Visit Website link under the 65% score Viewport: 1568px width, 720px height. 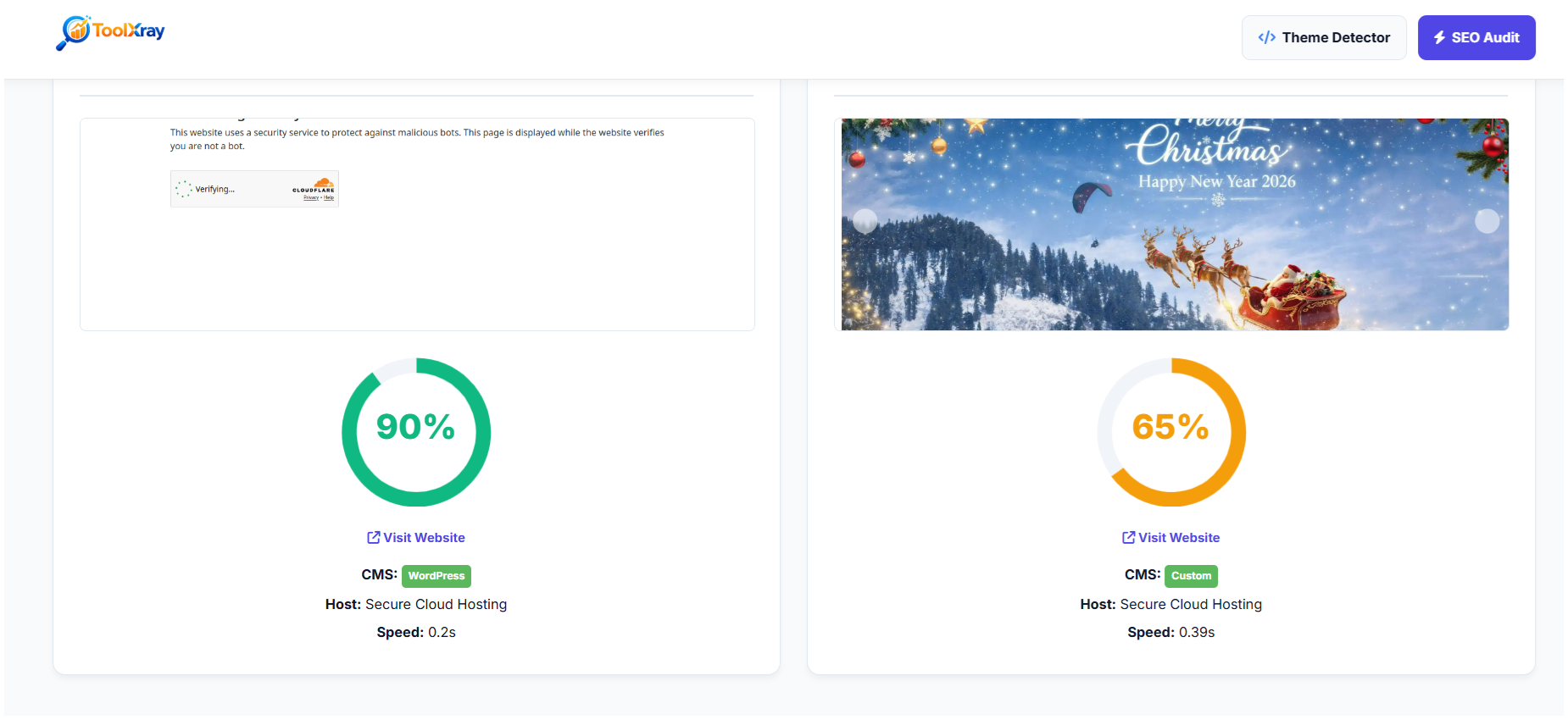click(x=1171, y=538)
